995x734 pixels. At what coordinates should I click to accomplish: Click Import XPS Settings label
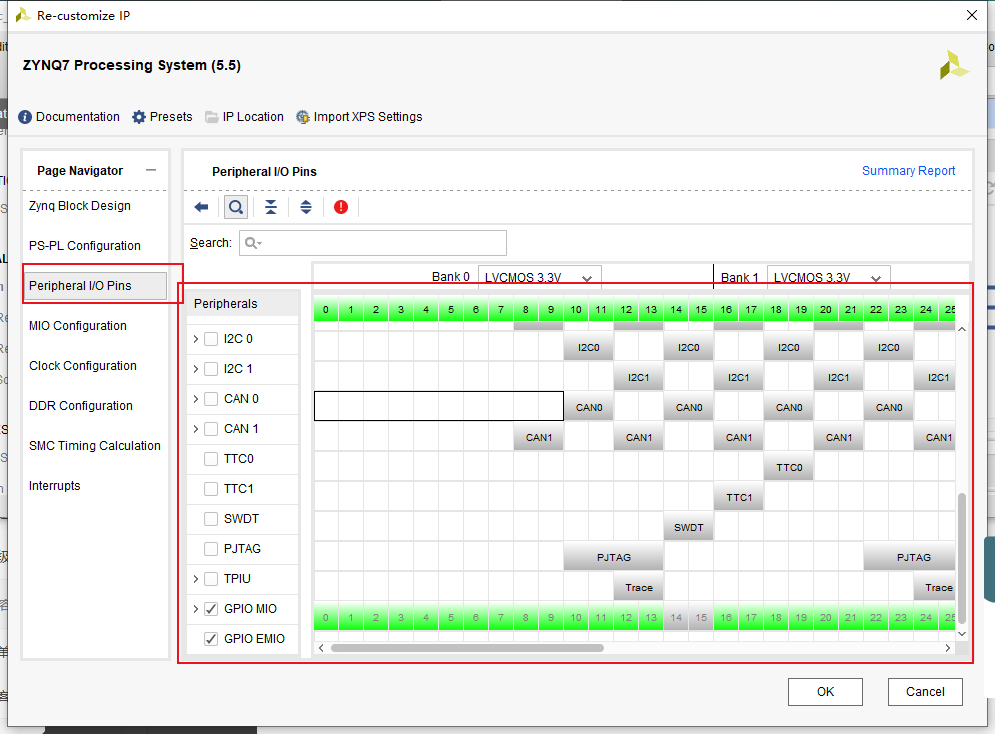click(x=368, y=117)
